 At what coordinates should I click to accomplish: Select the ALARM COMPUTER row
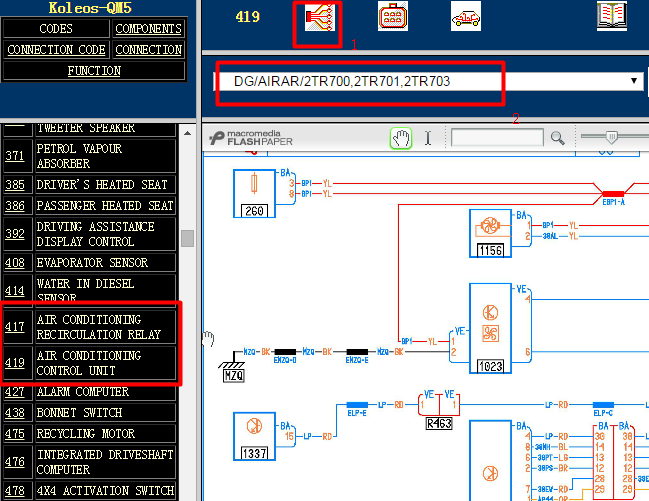point(105,392)
